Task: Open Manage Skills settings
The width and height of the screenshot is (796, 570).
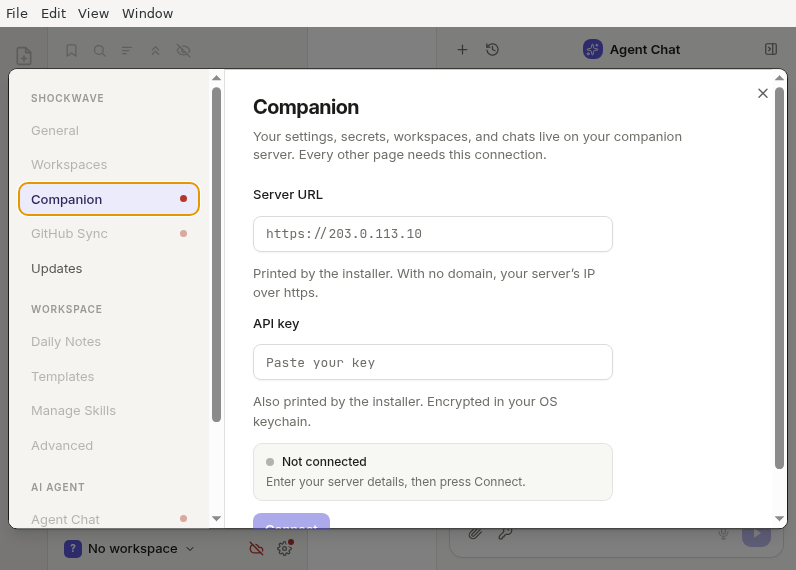Action: point(109,411)
